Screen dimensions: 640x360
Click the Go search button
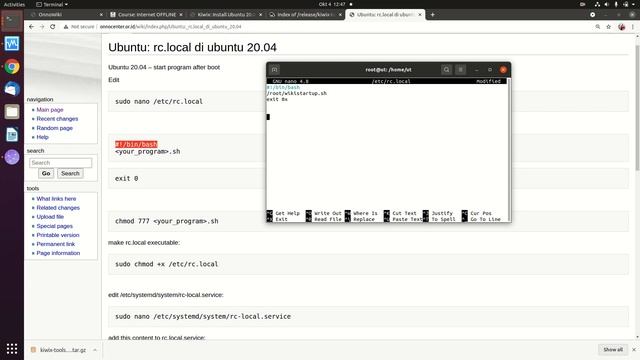[46, 173]
